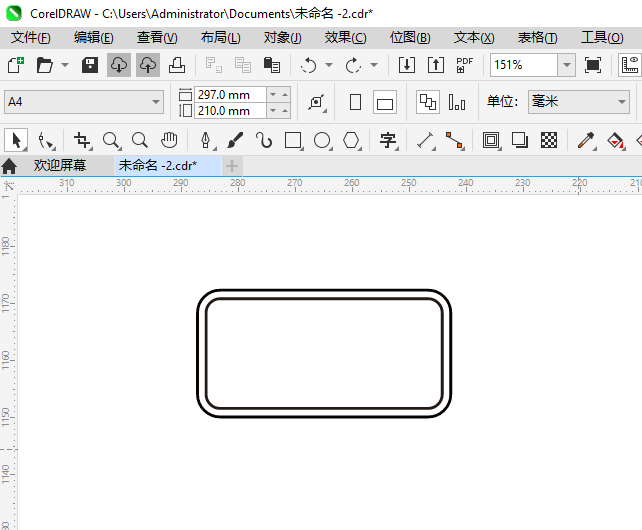Open the A4 page size dropdown

pyautogui.click(x=156, y=102)
